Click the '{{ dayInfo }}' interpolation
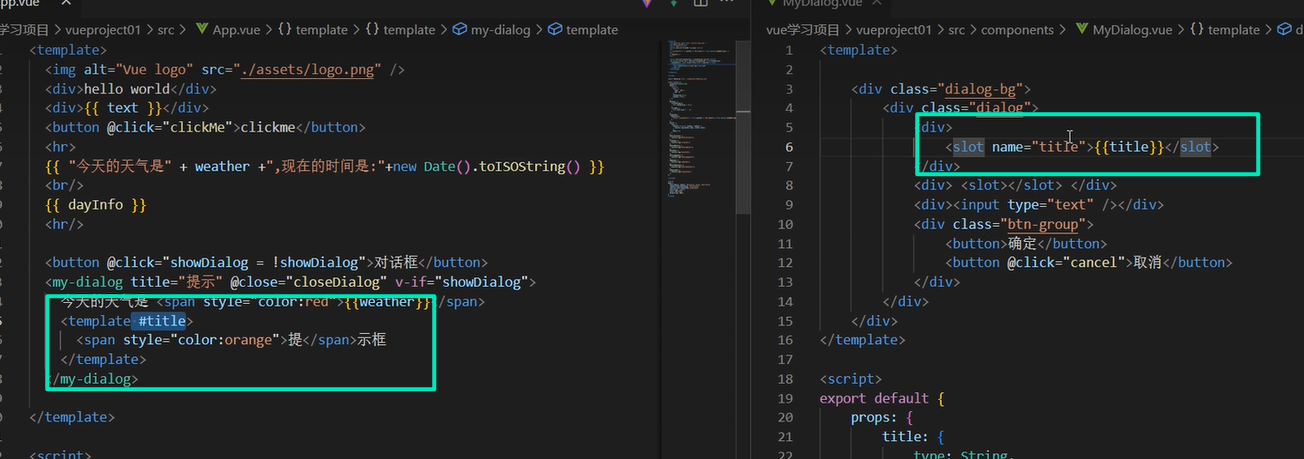 click(x=96, y=205)
